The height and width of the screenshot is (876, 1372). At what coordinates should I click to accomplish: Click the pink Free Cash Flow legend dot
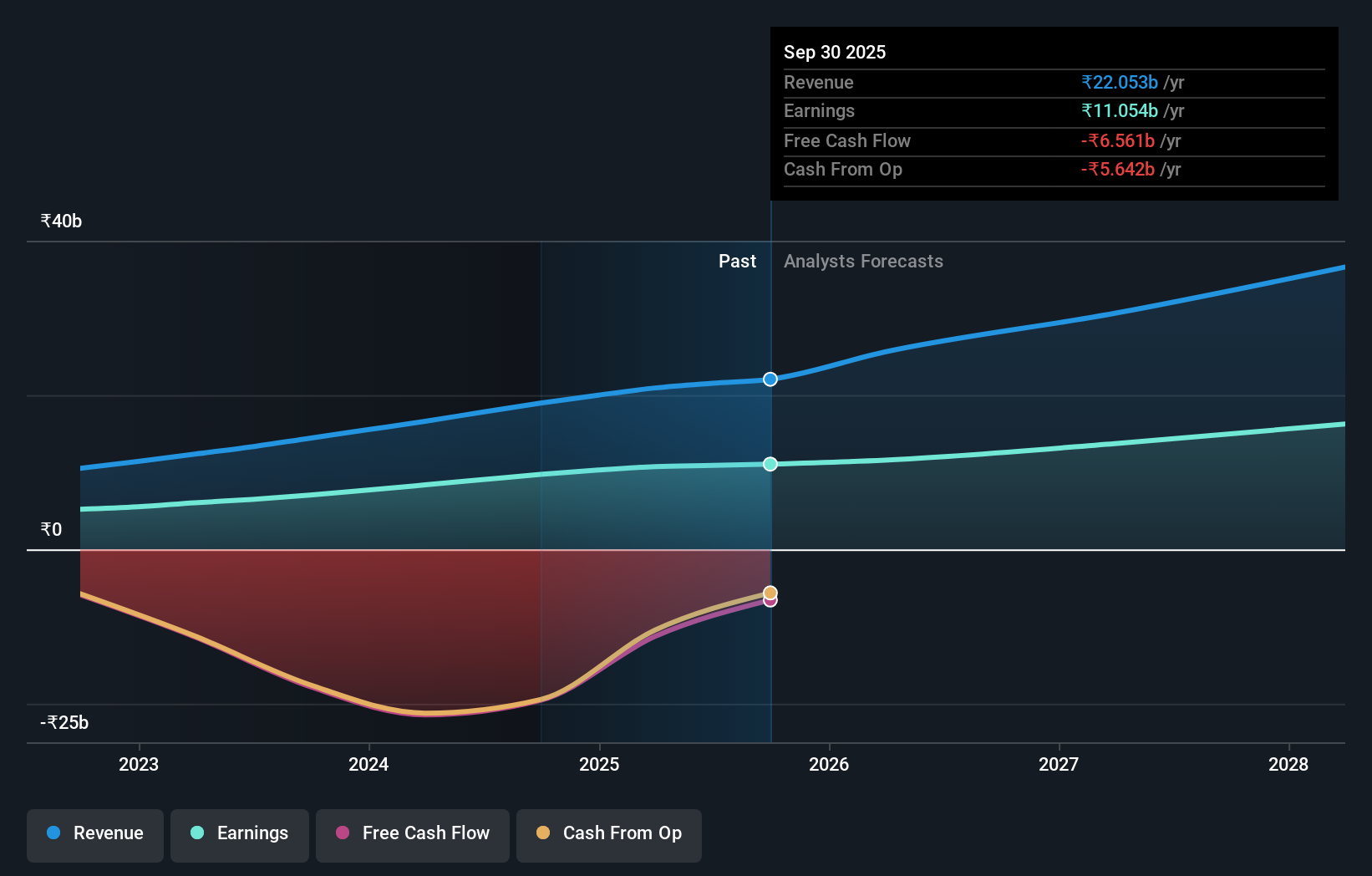coord(343,833)
